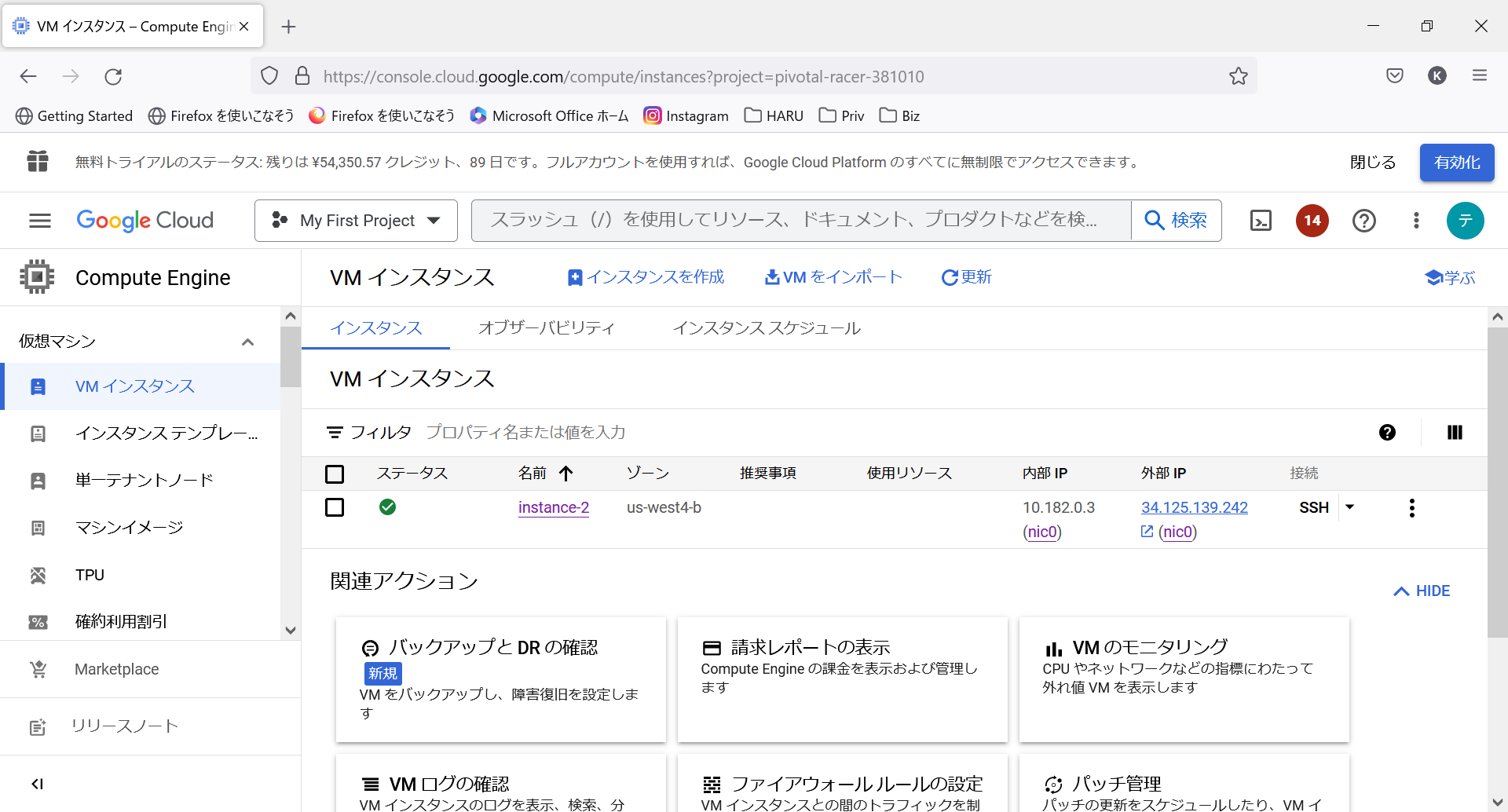Focus the filter property input field

895,432
